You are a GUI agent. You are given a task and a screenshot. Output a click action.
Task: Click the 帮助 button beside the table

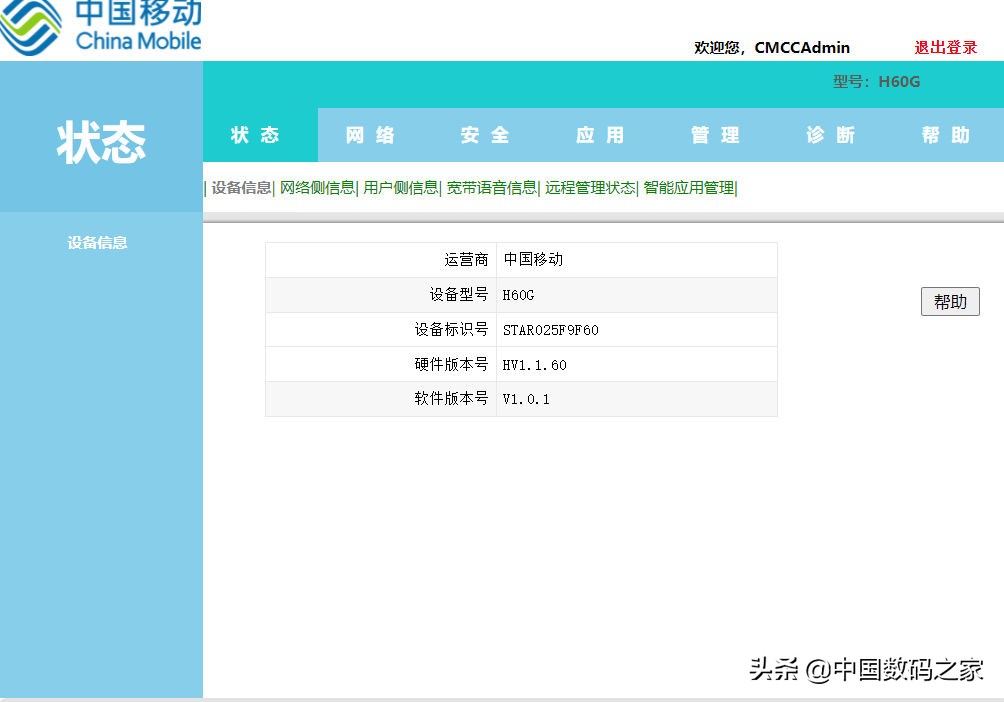(x=950, y=301)
